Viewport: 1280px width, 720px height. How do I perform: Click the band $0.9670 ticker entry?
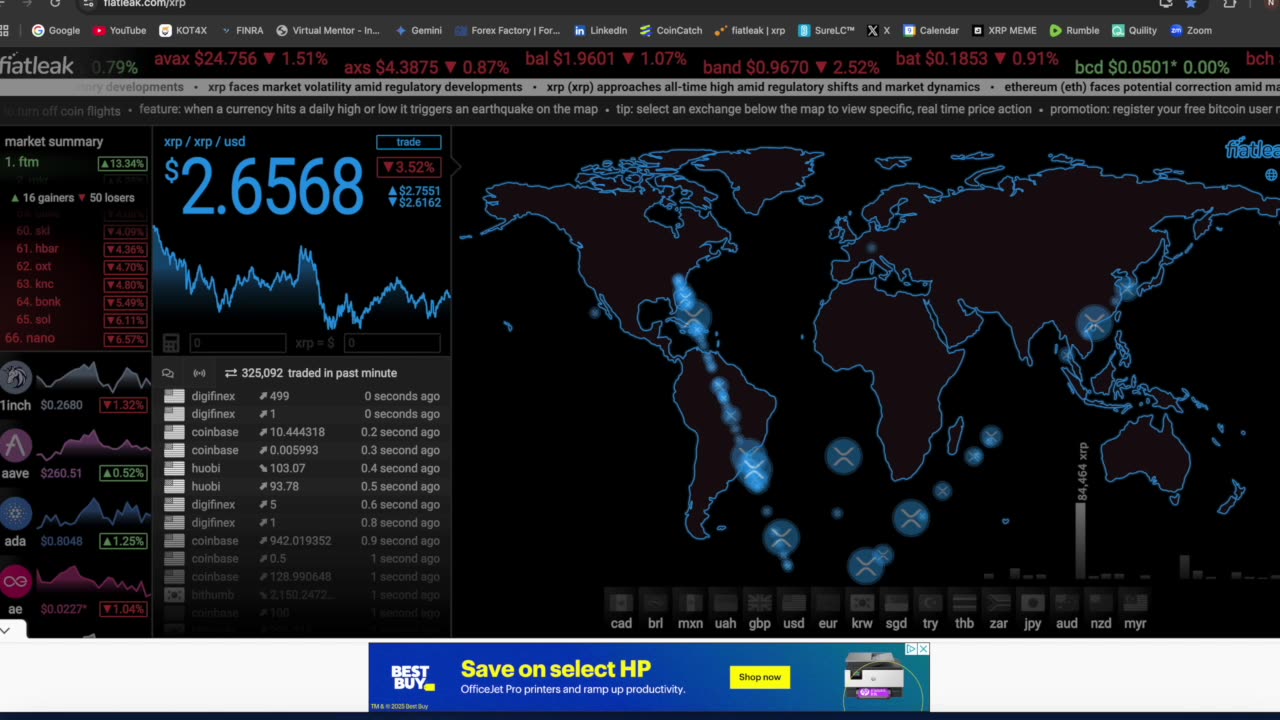click(x=791, y=67)
